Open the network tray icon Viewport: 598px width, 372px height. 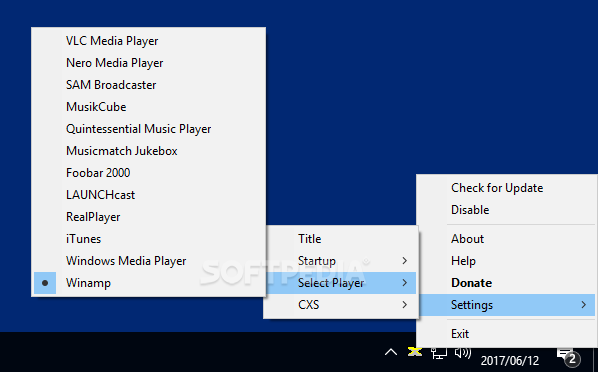[x=439, y=353]
